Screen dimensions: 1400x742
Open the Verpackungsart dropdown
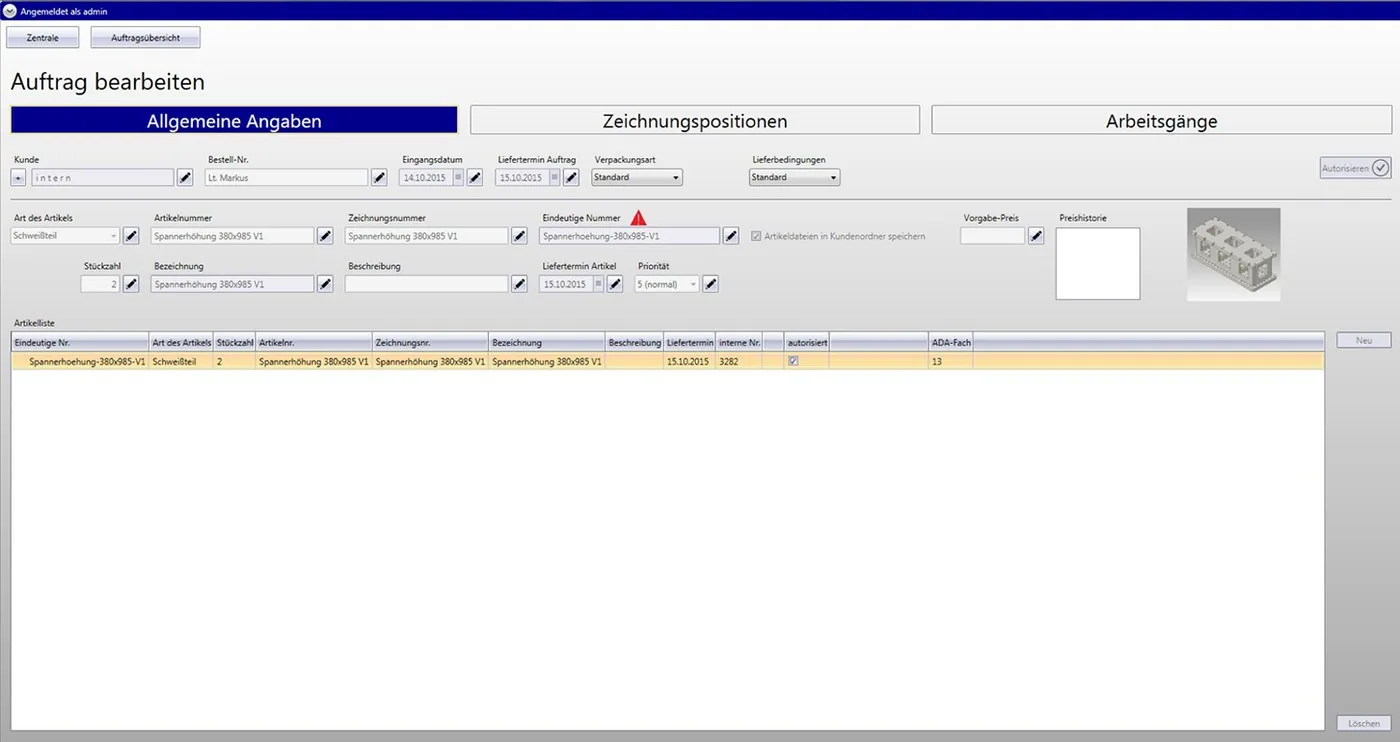(x=637, y=177)
